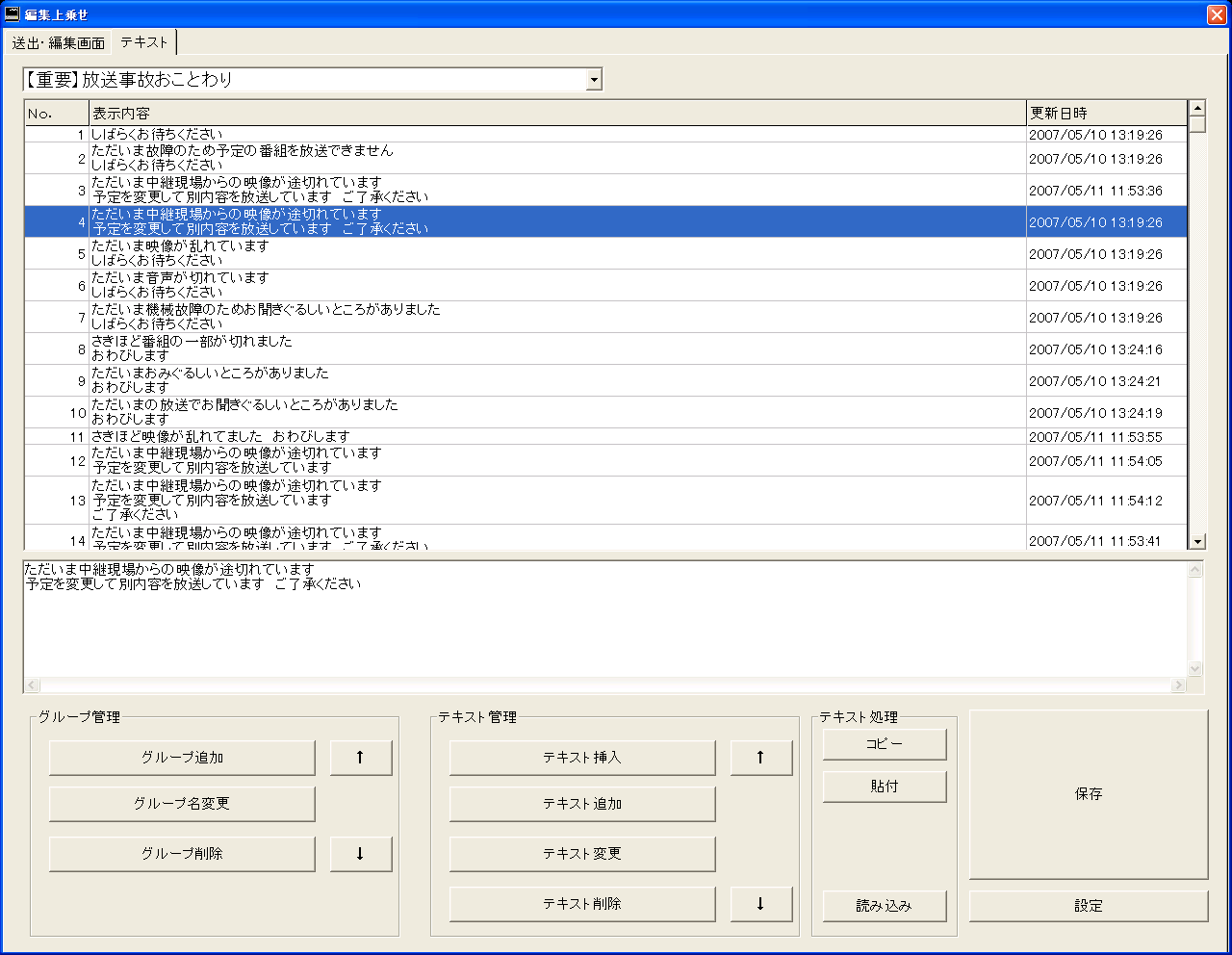This screenshot has height=955, width=1232.
Task: Open the 【重要】放送事故おことわり group dropdown
Action: tap(594, 80)
